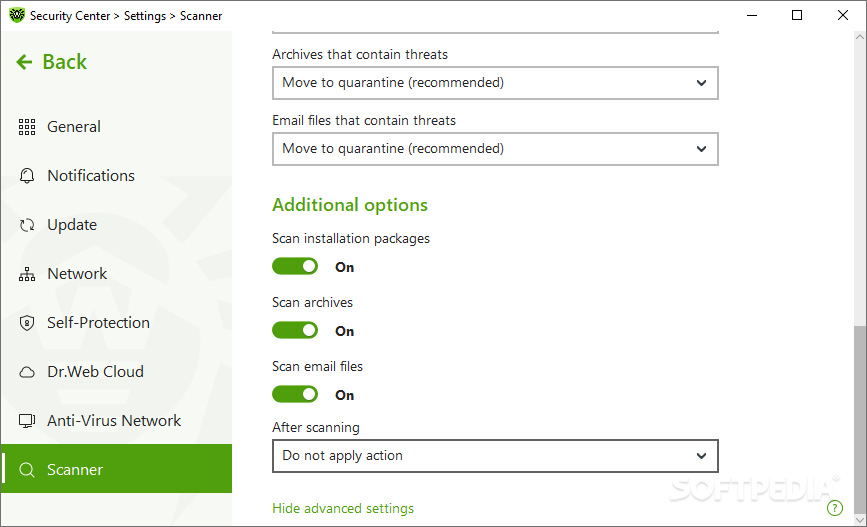Open the After scanning action dropdown
The width and height of the screenshot is (867, 527).
click(495, 456)
